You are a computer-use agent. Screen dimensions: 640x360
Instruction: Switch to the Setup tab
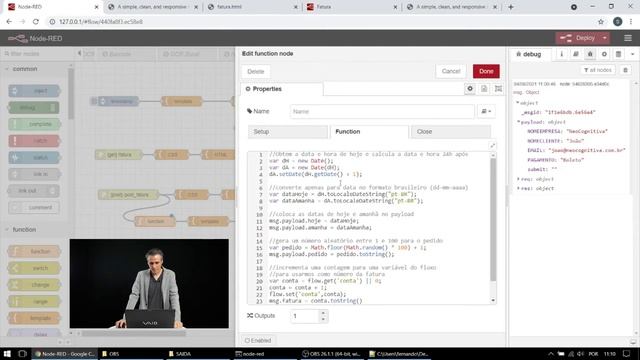288,132
